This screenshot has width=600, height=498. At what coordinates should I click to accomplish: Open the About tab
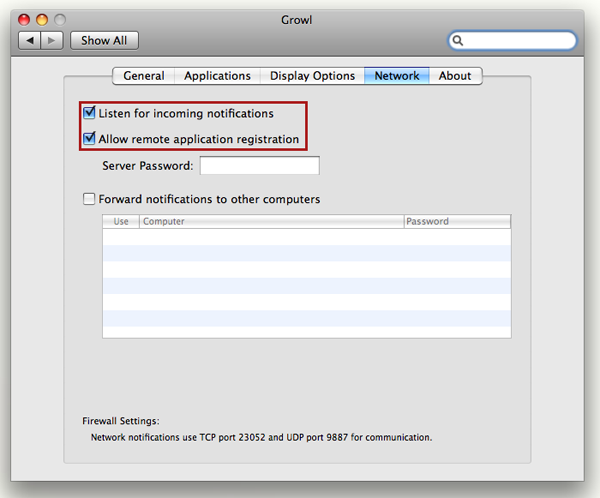pyautogui.click(x=455, y=76)
